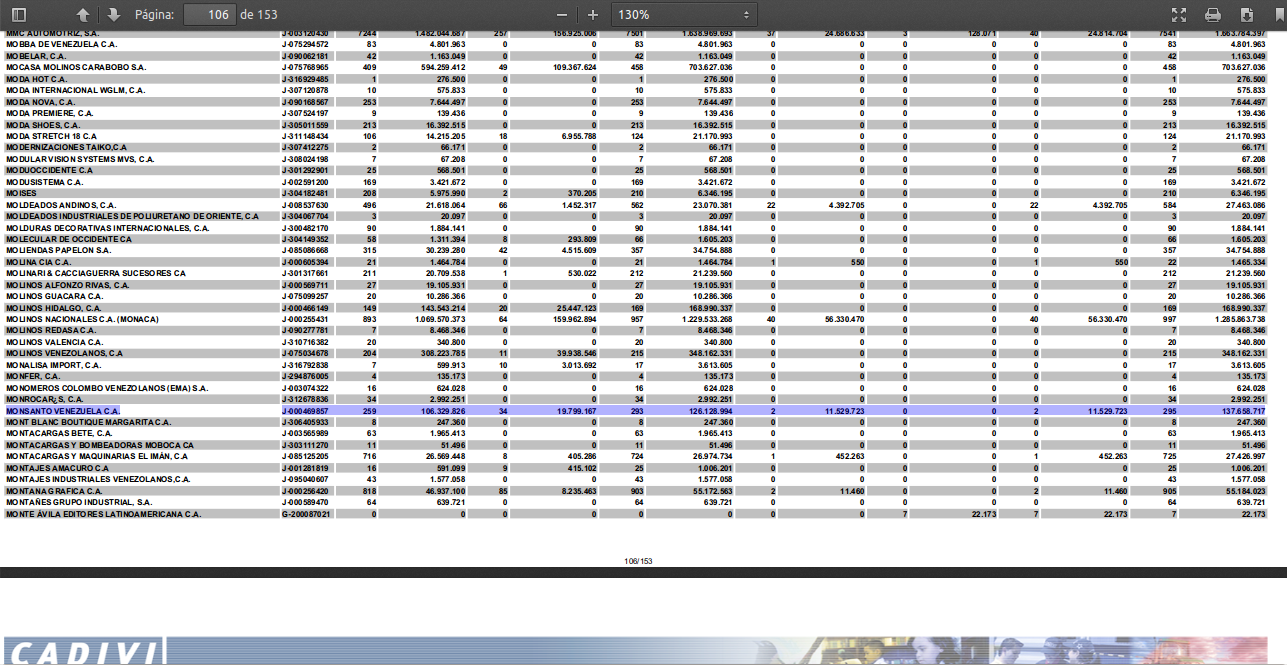1287x665 pixels.
Task: Click company name MODA INTERNACIONAL WGLM, C.A.
Action: click(75, 90)
